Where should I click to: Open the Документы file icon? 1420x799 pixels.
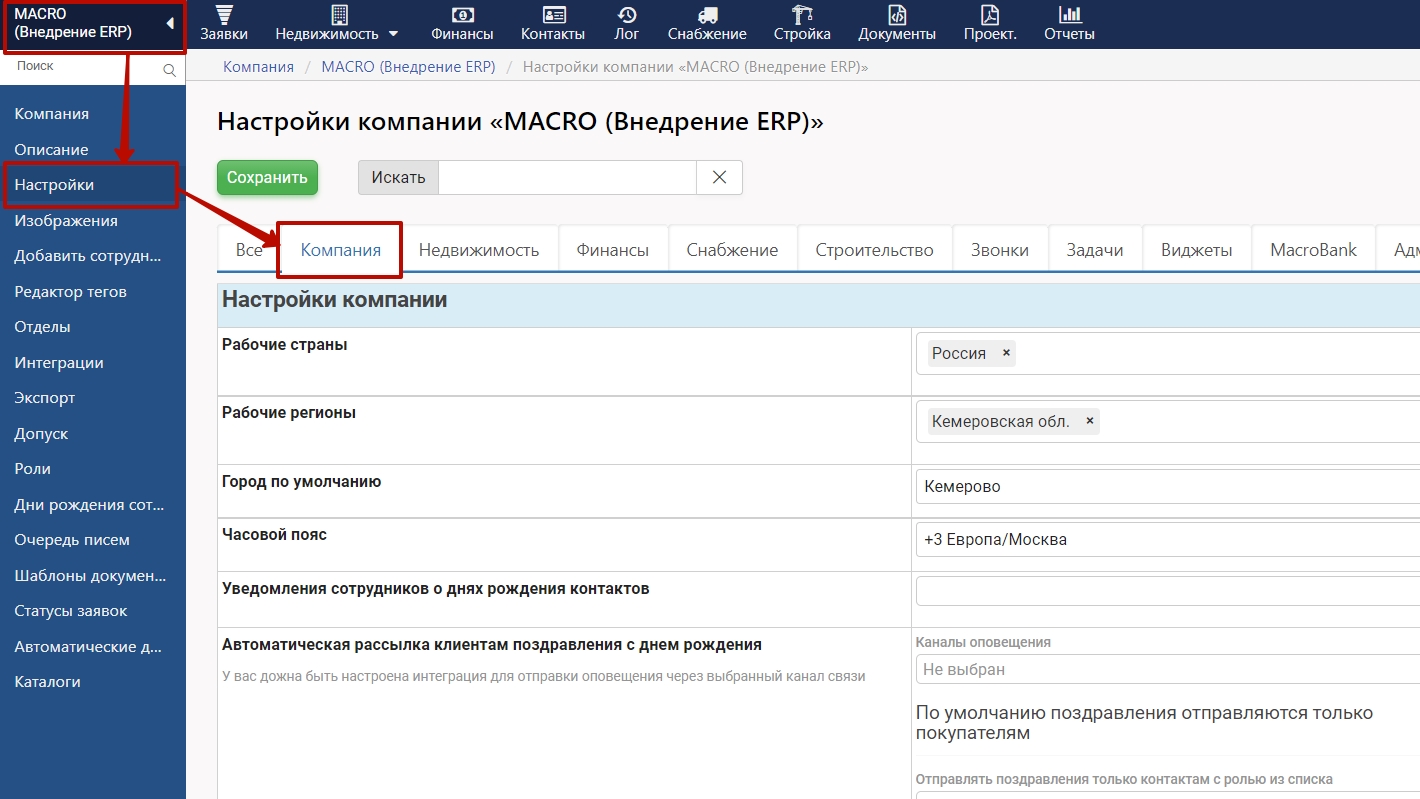897,15
